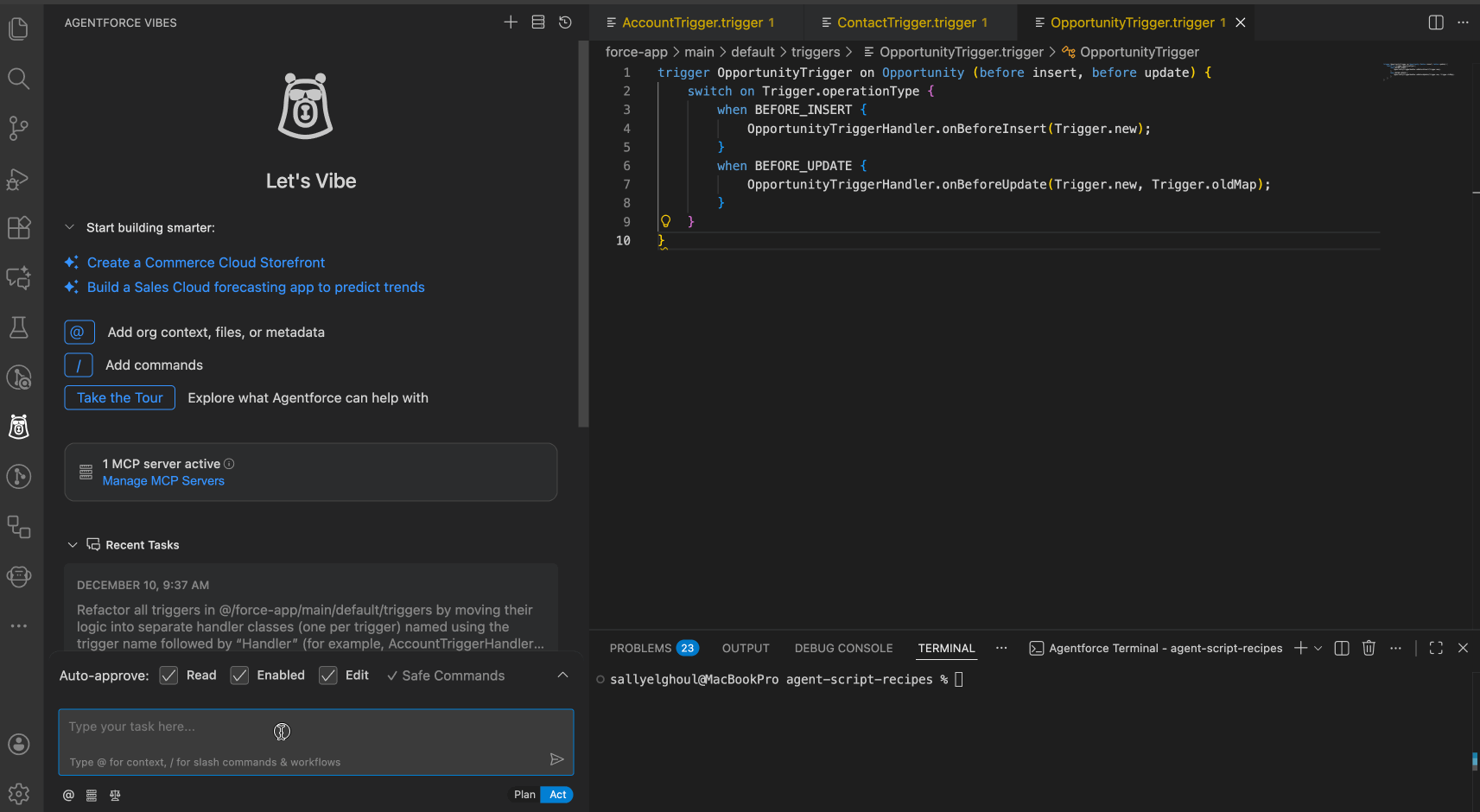Kill the Agentforce terminal using the trash icon
Screen dimensions: 1480x812
point(1369,647)
